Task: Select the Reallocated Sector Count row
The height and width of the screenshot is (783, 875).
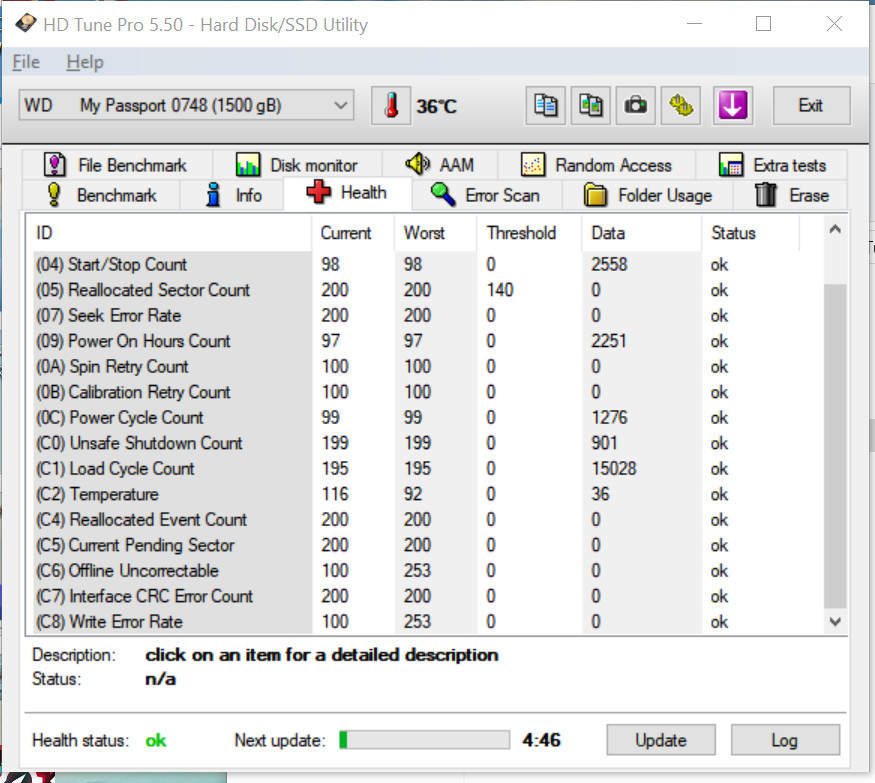Action: point(160,290)
